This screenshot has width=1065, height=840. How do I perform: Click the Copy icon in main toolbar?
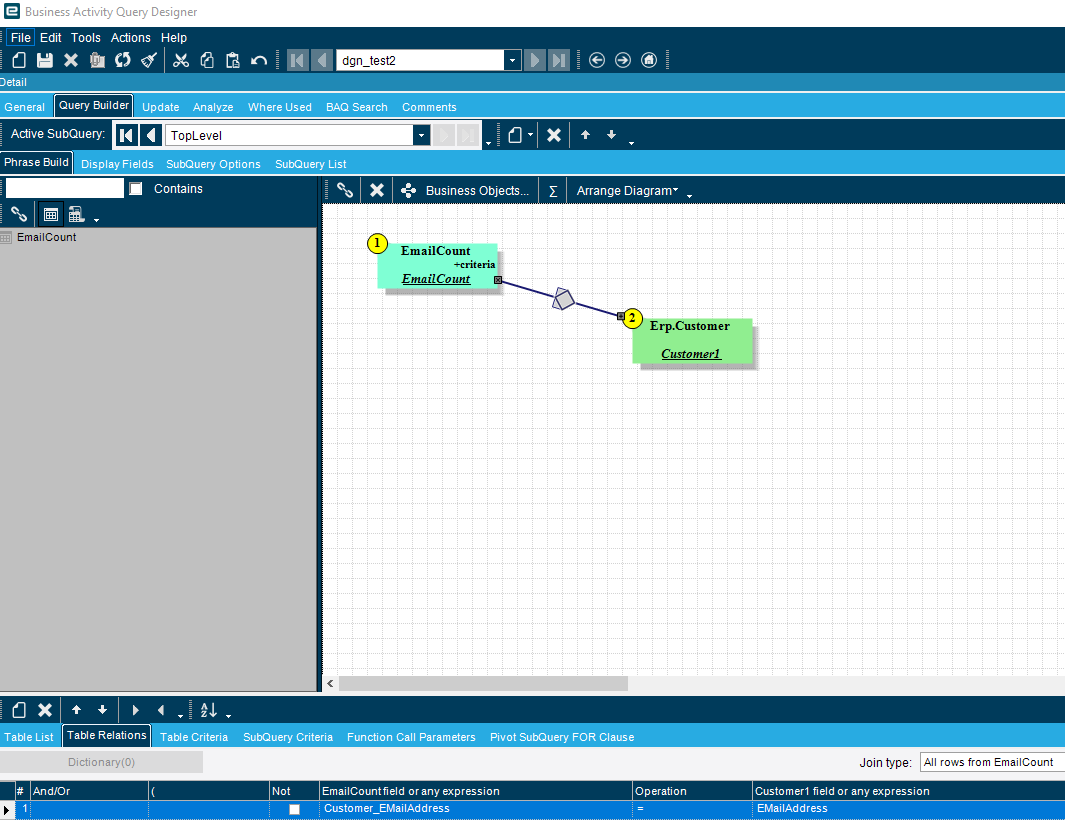point(207,60)
